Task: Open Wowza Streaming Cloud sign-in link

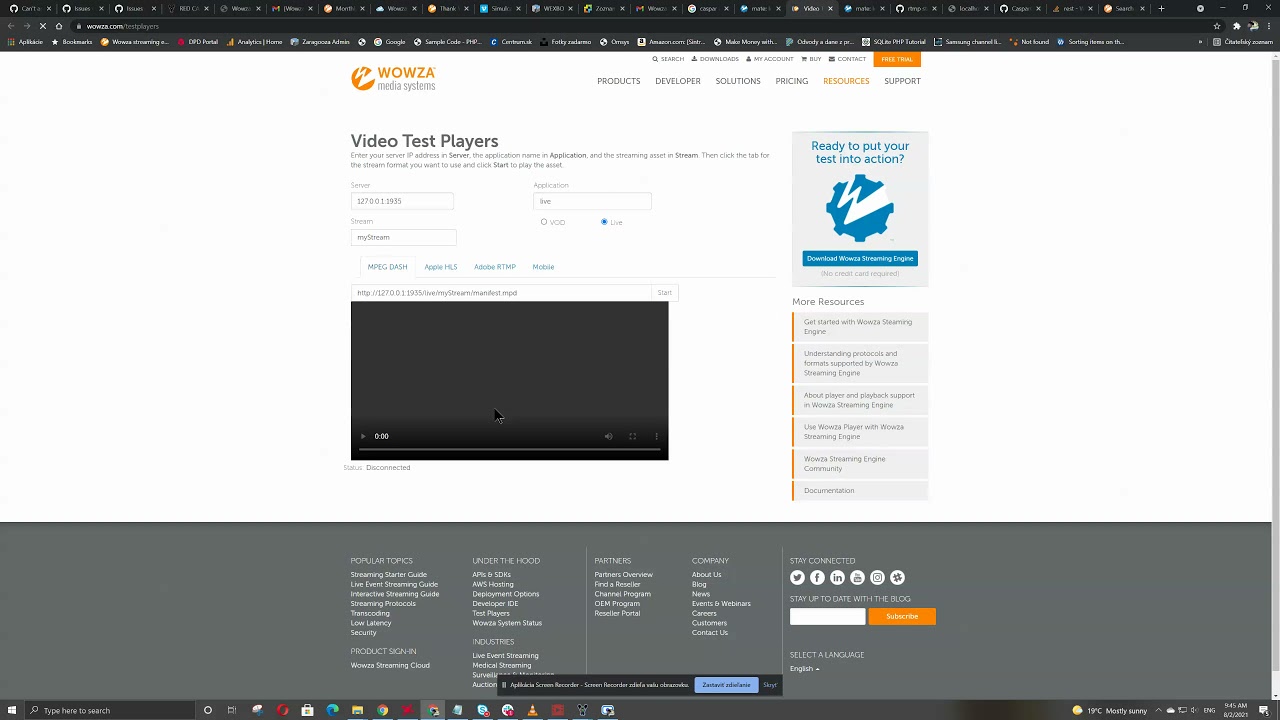Action: [x=390, y=666]
